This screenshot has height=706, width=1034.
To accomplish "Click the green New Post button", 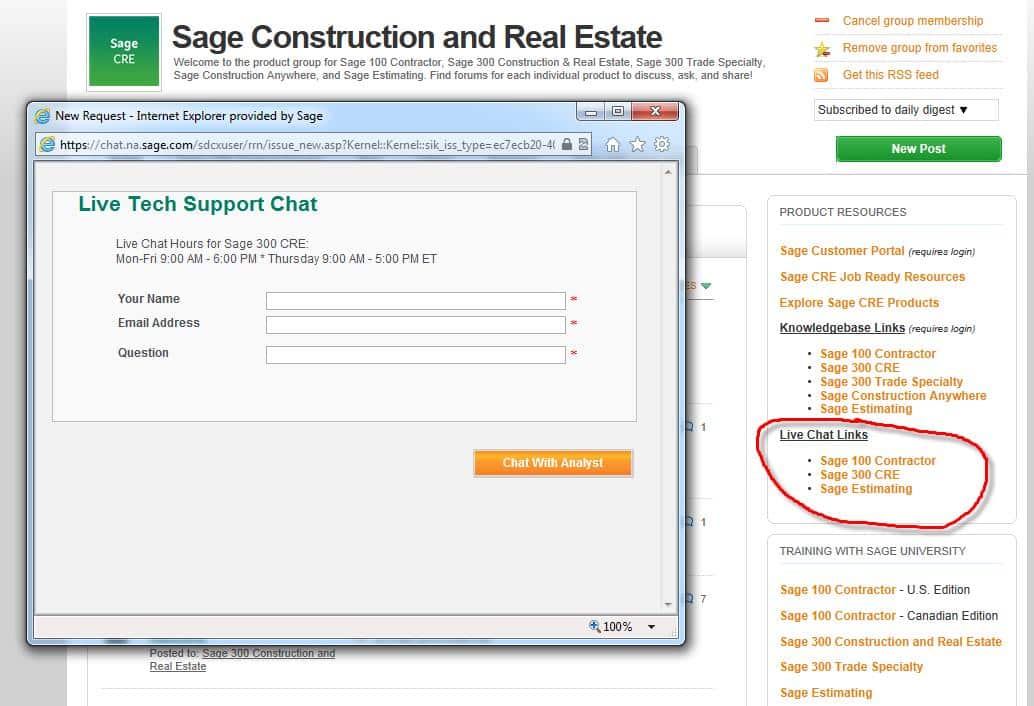I will tap(919, 149).
